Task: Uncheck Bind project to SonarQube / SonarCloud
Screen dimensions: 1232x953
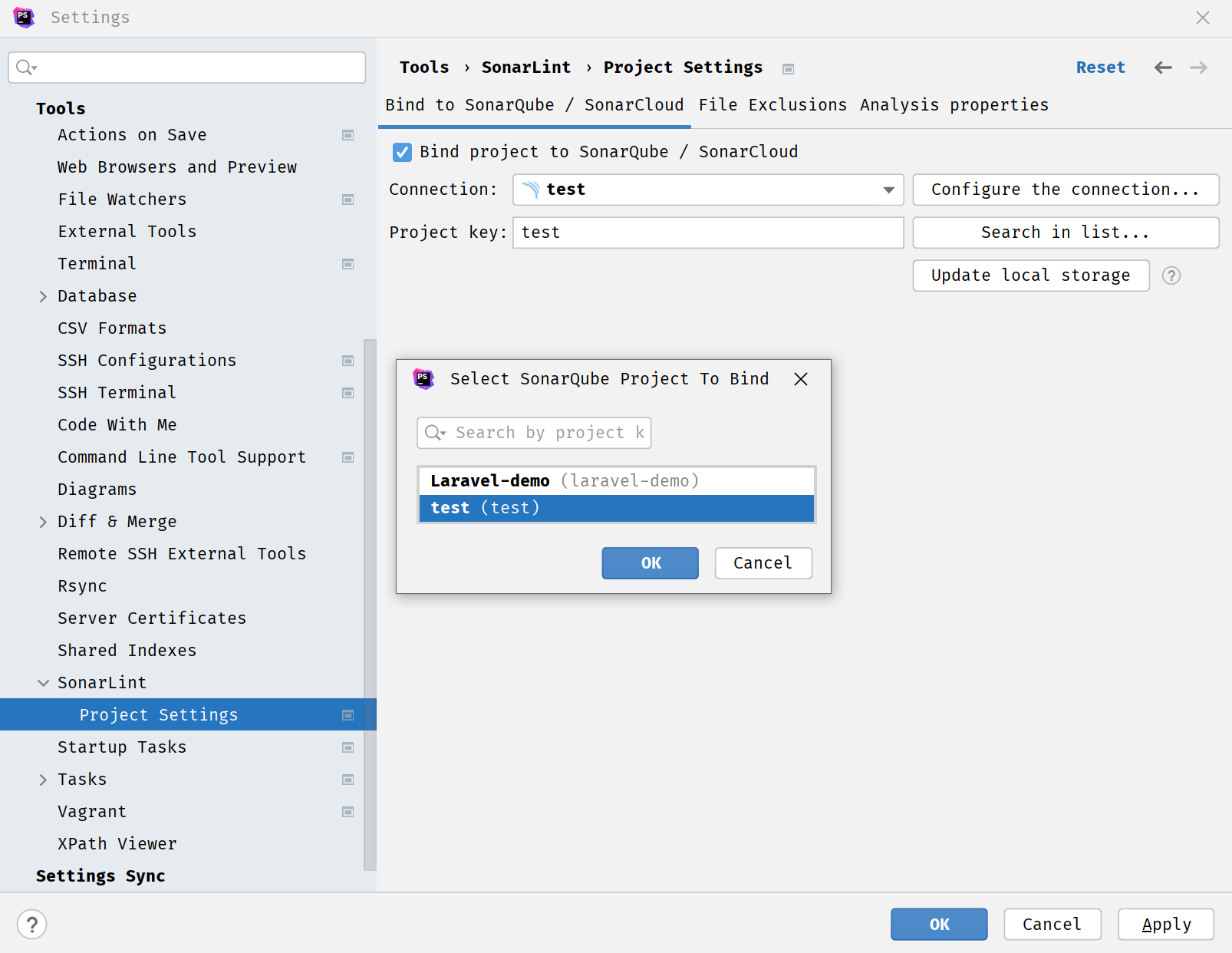Action: coord(402,152)
